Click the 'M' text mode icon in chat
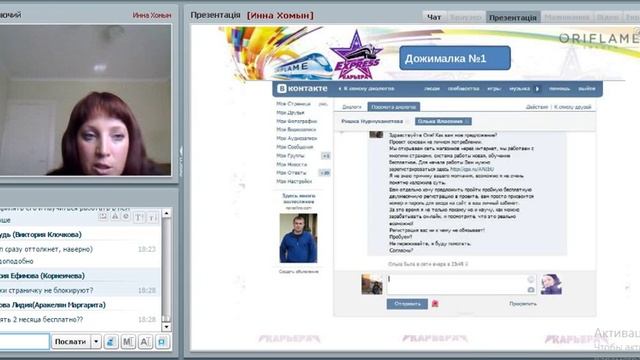 point(128,342)
